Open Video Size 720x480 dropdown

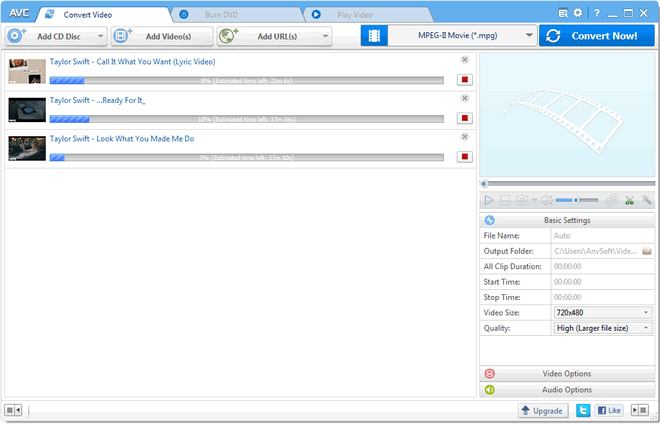tap(602, 313)
